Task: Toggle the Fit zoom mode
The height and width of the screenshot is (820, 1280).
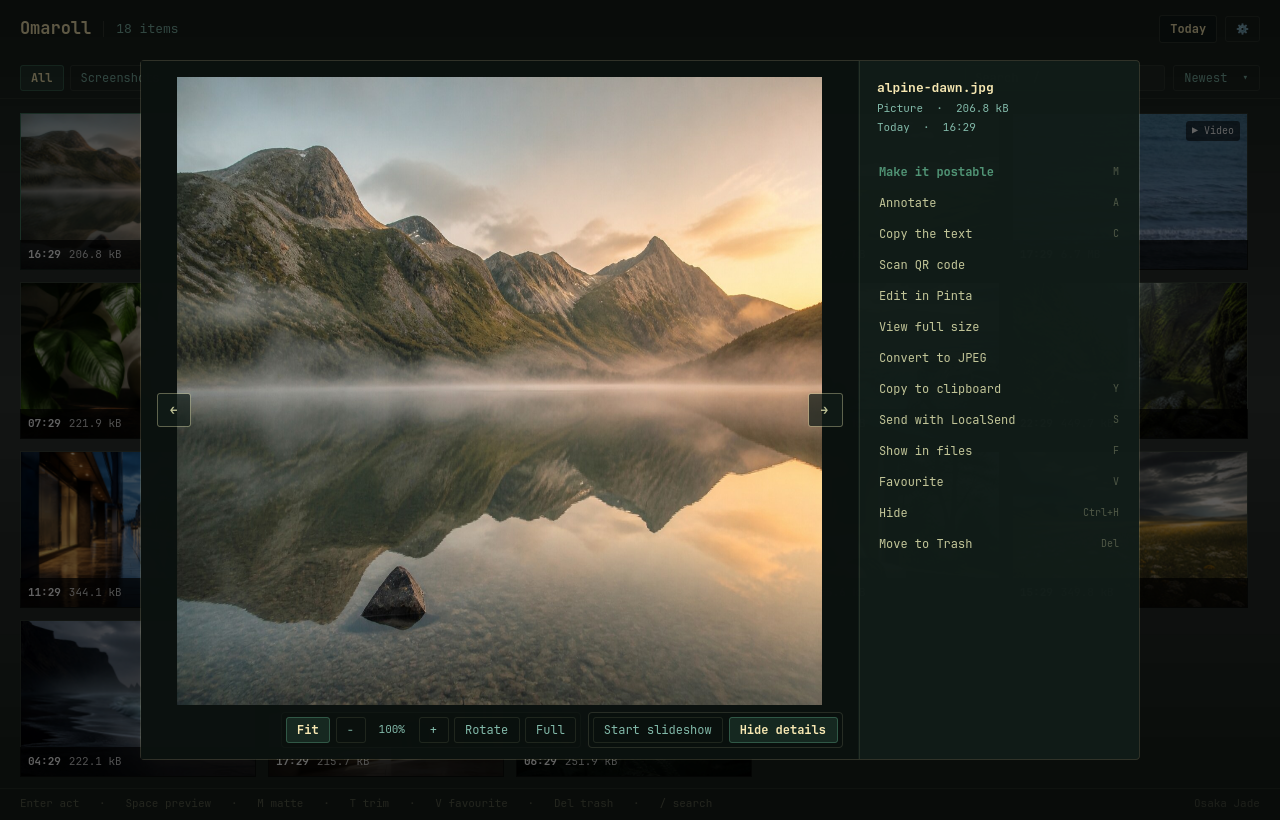Action: [308, 730]
